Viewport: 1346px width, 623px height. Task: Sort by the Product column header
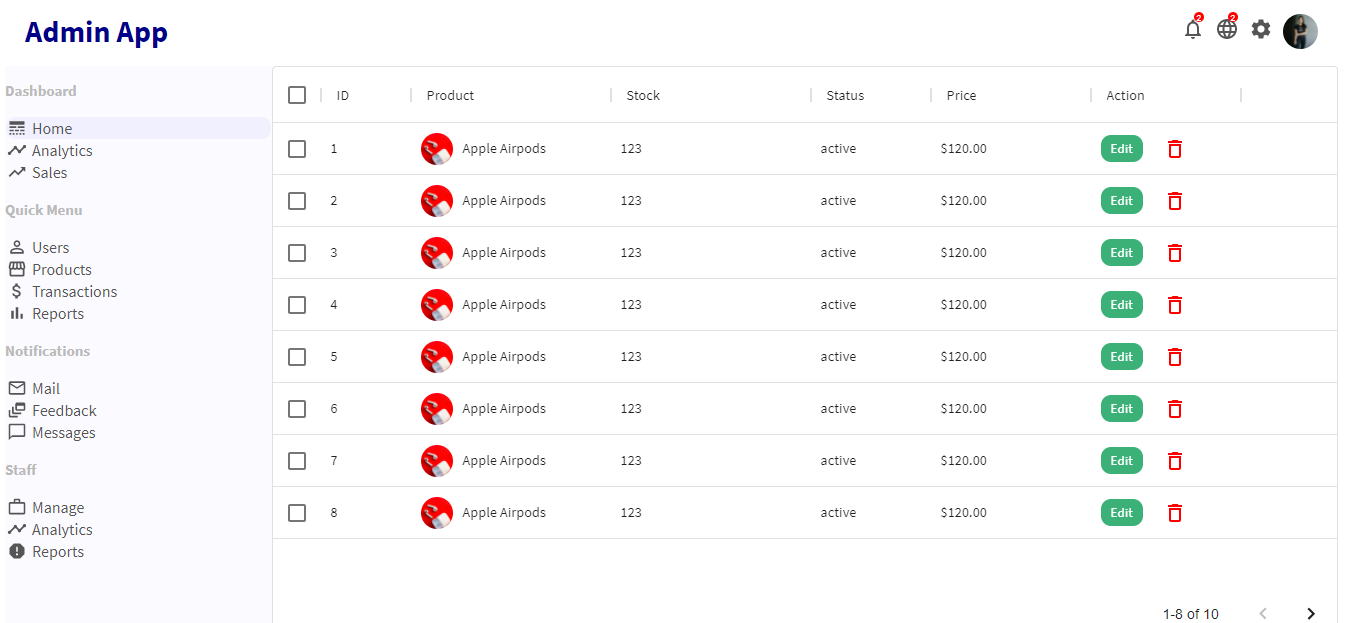450,96
